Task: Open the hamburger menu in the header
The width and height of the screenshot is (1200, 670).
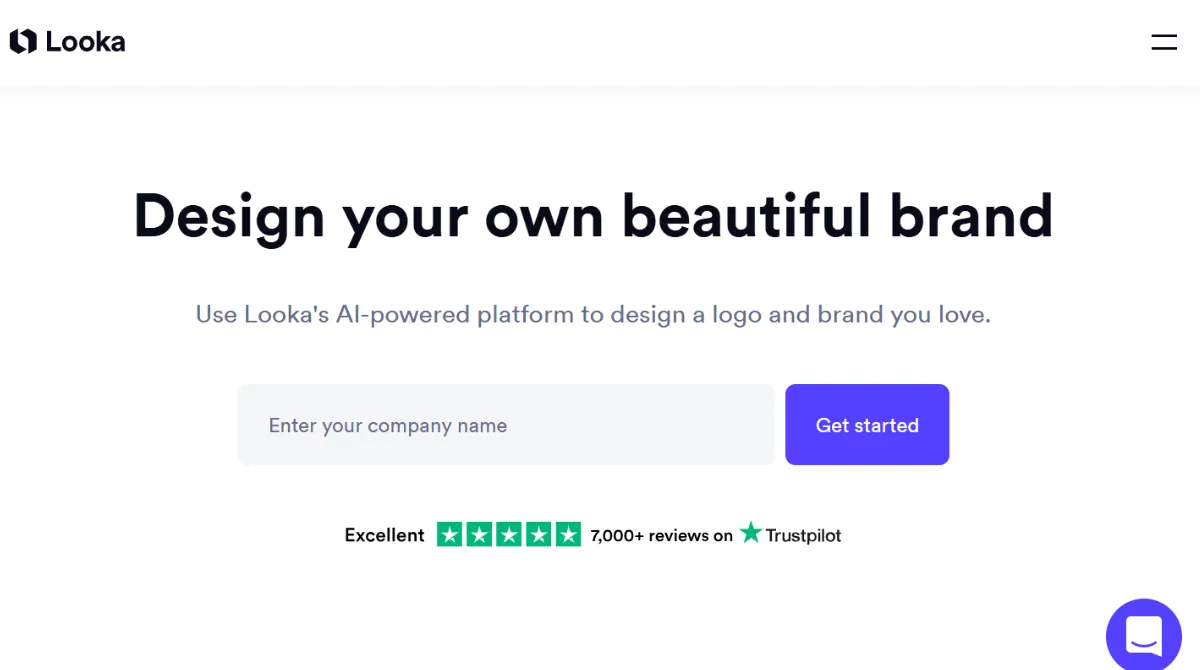Action: pyautogui.click(x=1164, y=42)
